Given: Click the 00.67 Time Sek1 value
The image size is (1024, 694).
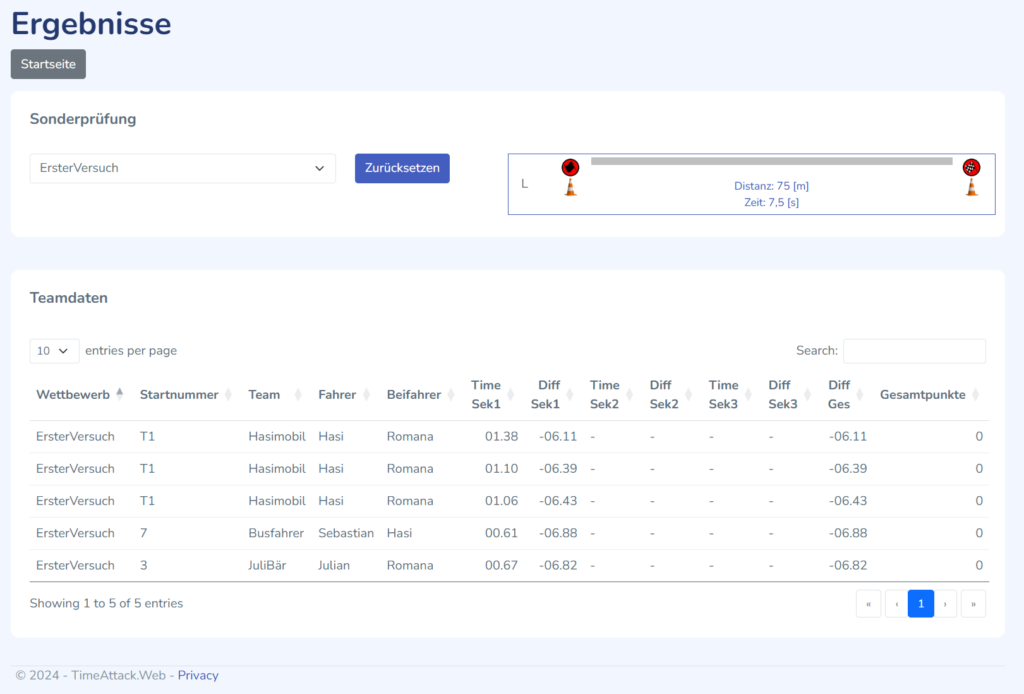Looking at the screenshot, I should pyautogui.click(x=501, y=565).
